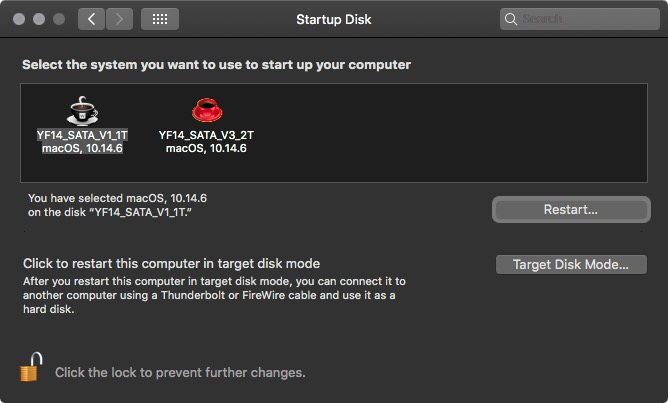Click the YF14_SATA_V3_2T disk name label
668x403 pixels.
pos(206,134)
